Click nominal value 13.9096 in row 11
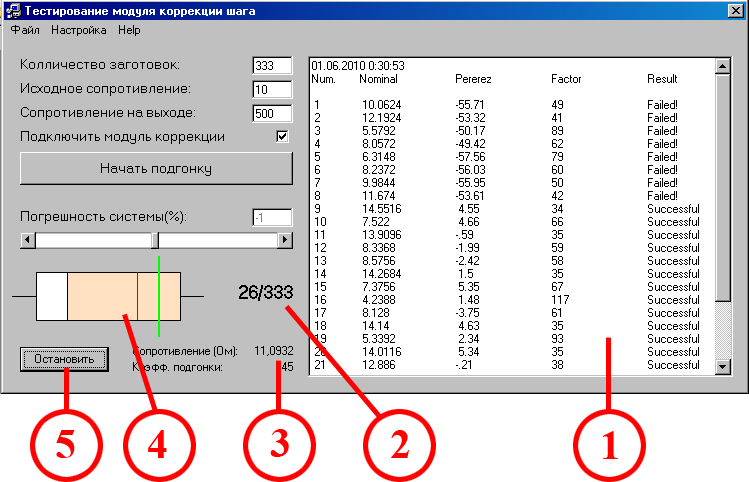749x482 pixels. tap(381, 235)
